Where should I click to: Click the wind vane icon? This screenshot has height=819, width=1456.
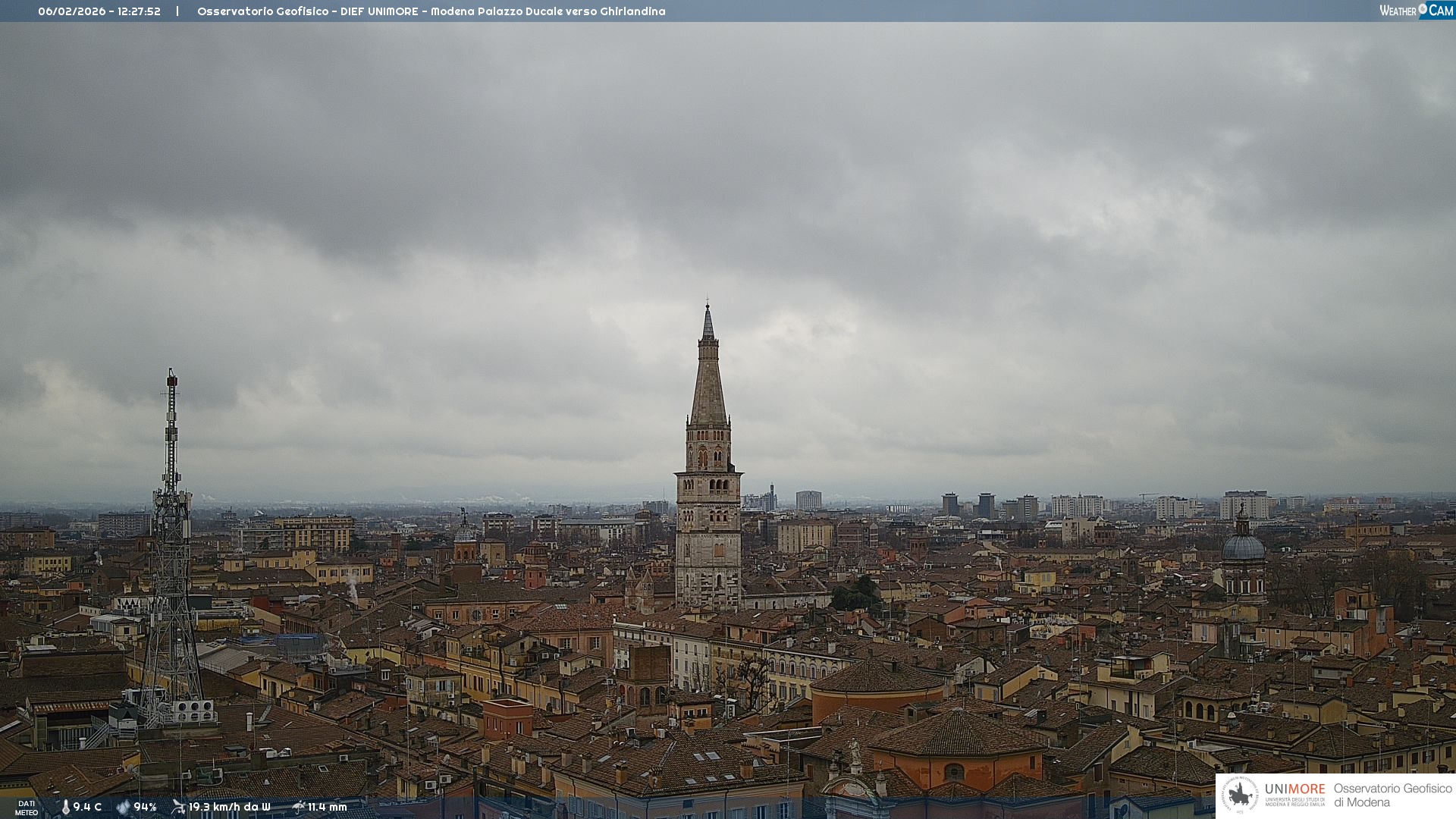(178, 807)
